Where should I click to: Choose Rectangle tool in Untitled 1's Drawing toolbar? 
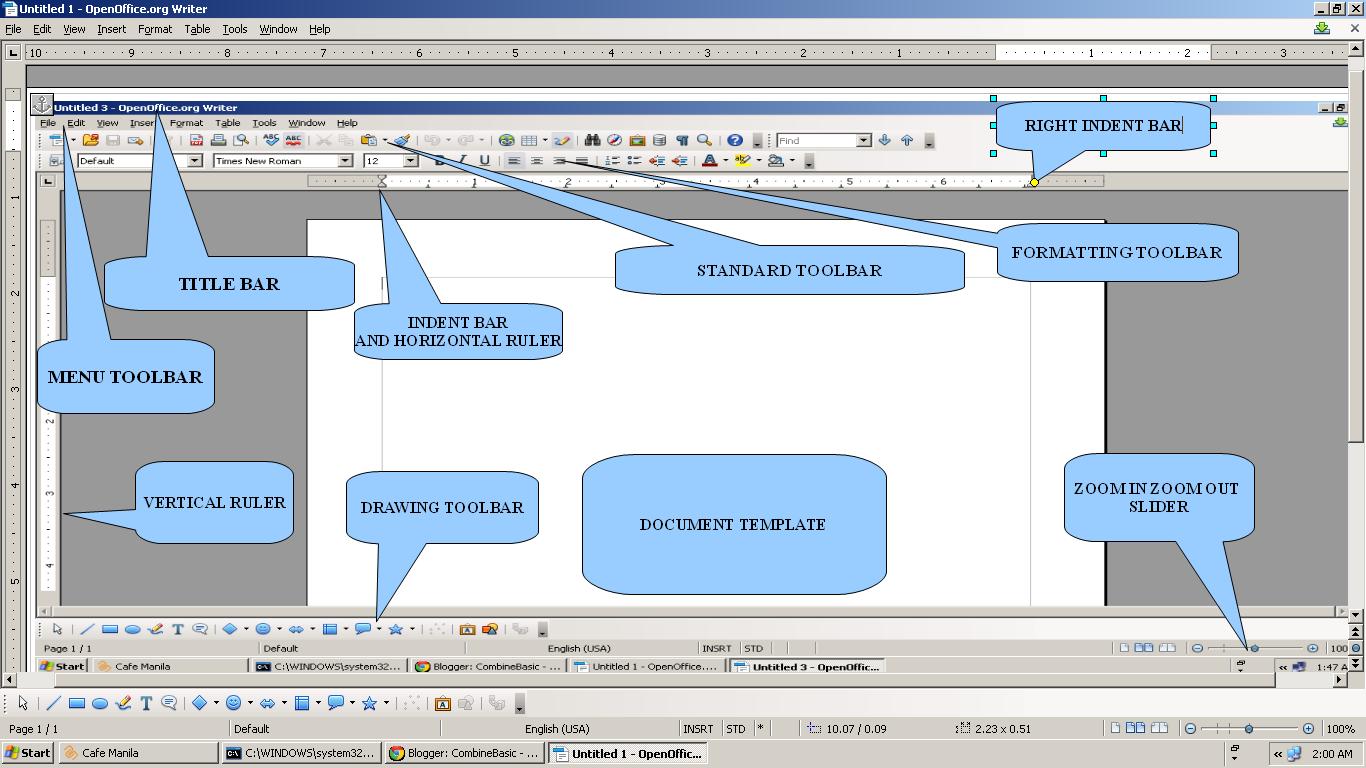(76, 703)
